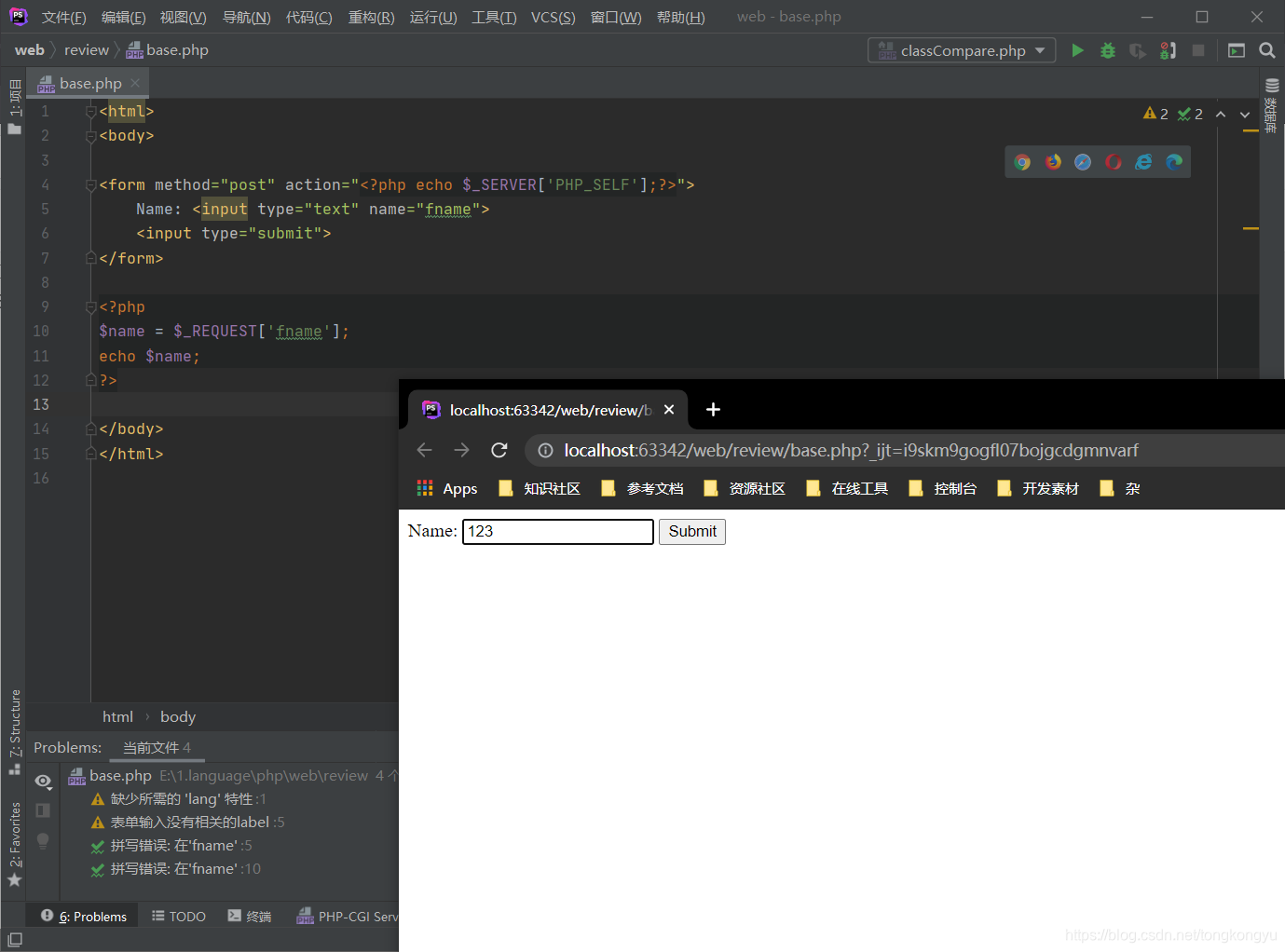Open the TODO tool tab
Viewport: 1285px width, 952px height.
tap(179, 917)
